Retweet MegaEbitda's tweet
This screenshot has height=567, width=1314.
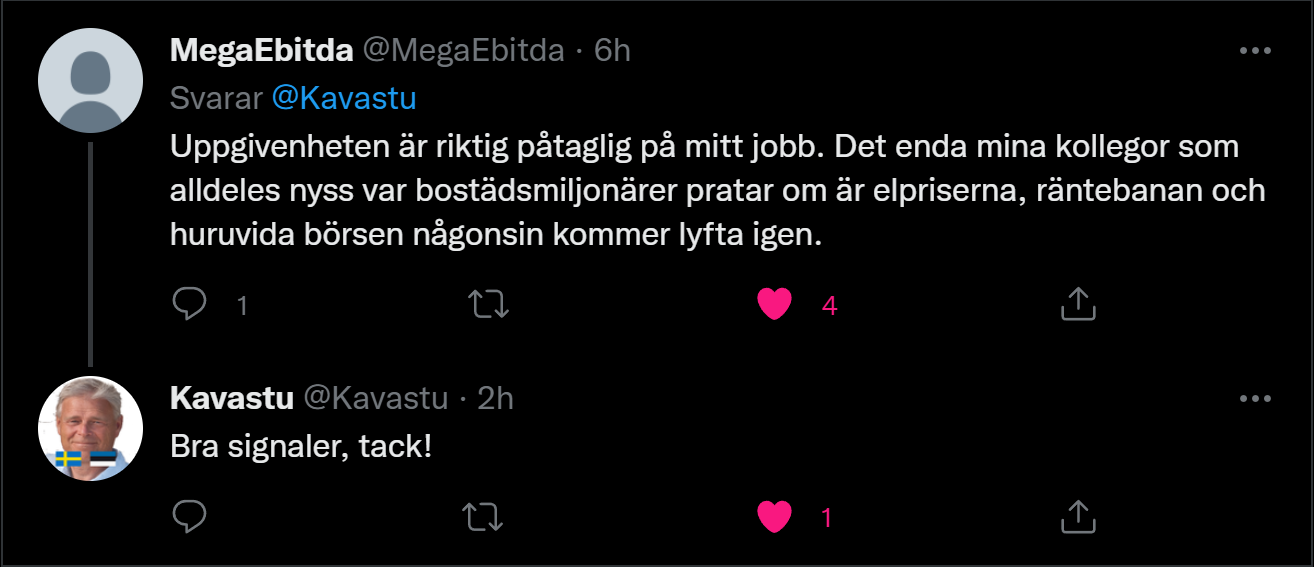coord(489,304)
